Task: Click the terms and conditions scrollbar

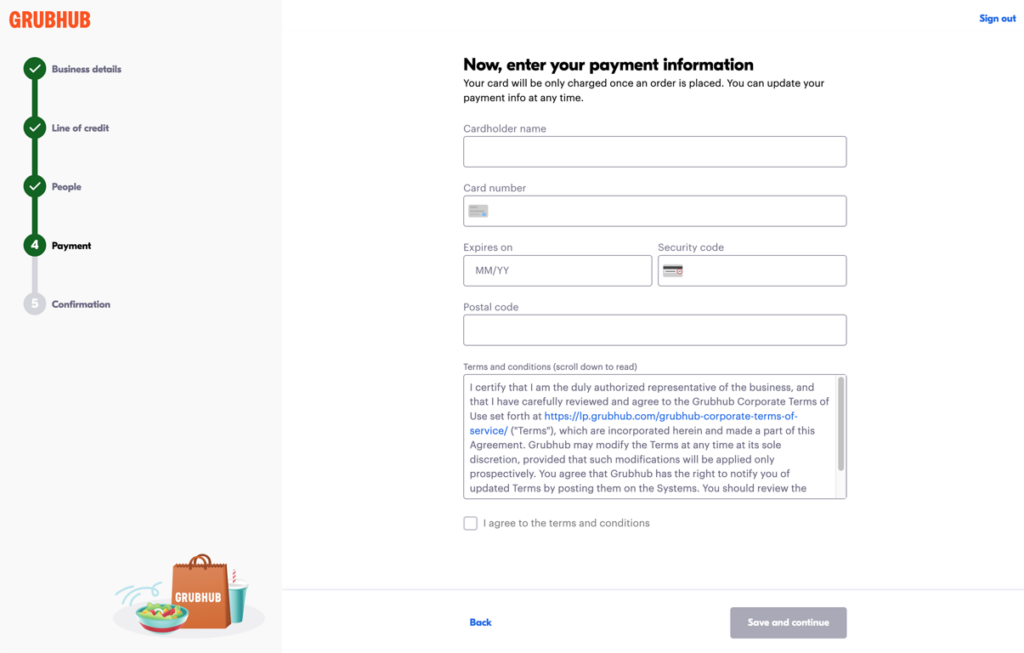Action: coord(841,424)
